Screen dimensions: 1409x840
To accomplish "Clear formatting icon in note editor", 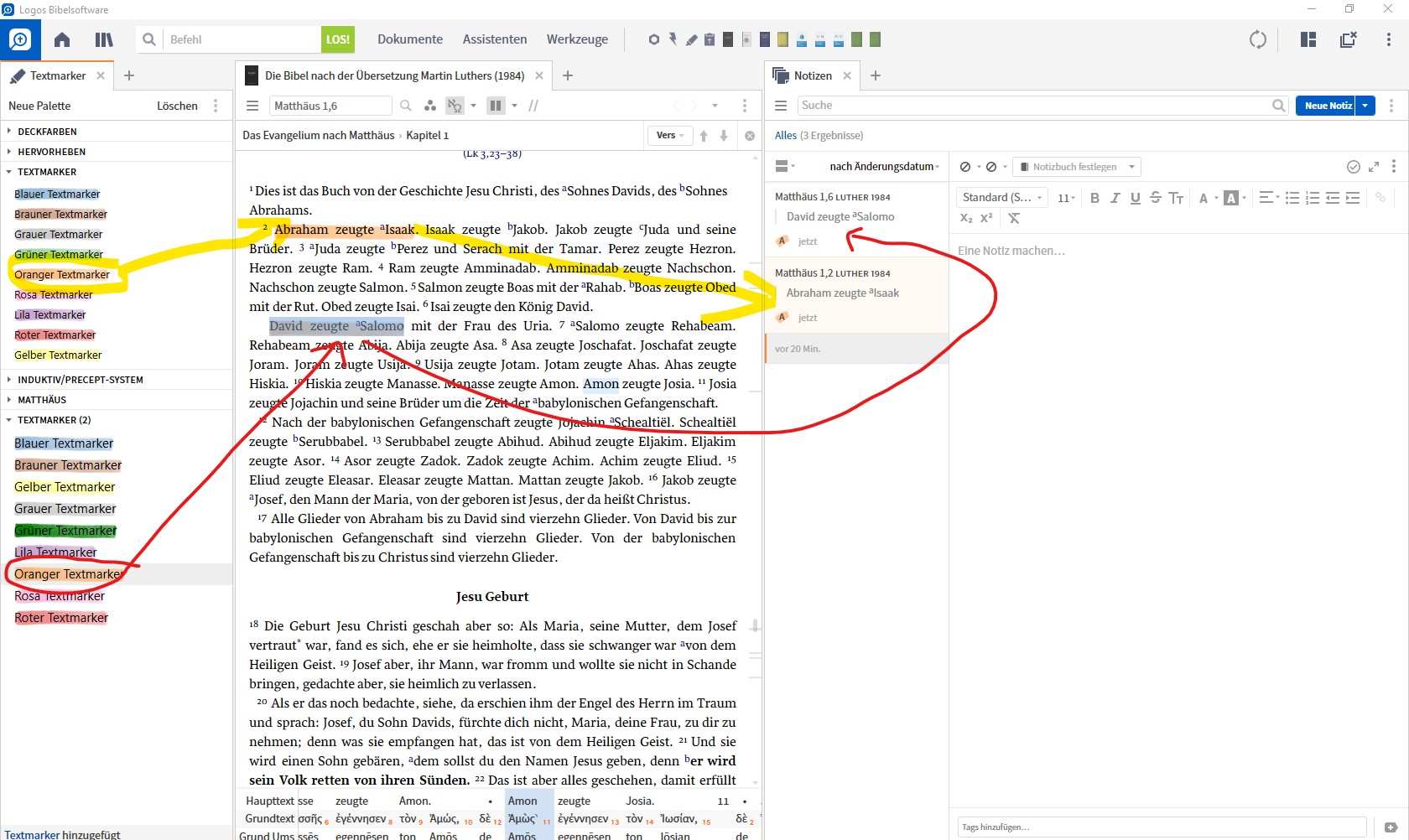I will (x=1014, y=218).
